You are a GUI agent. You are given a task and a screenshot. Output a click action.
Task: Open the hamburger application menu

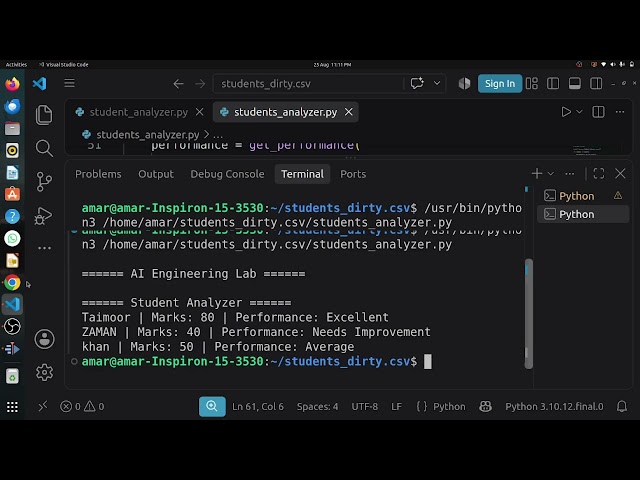[69, 83]
